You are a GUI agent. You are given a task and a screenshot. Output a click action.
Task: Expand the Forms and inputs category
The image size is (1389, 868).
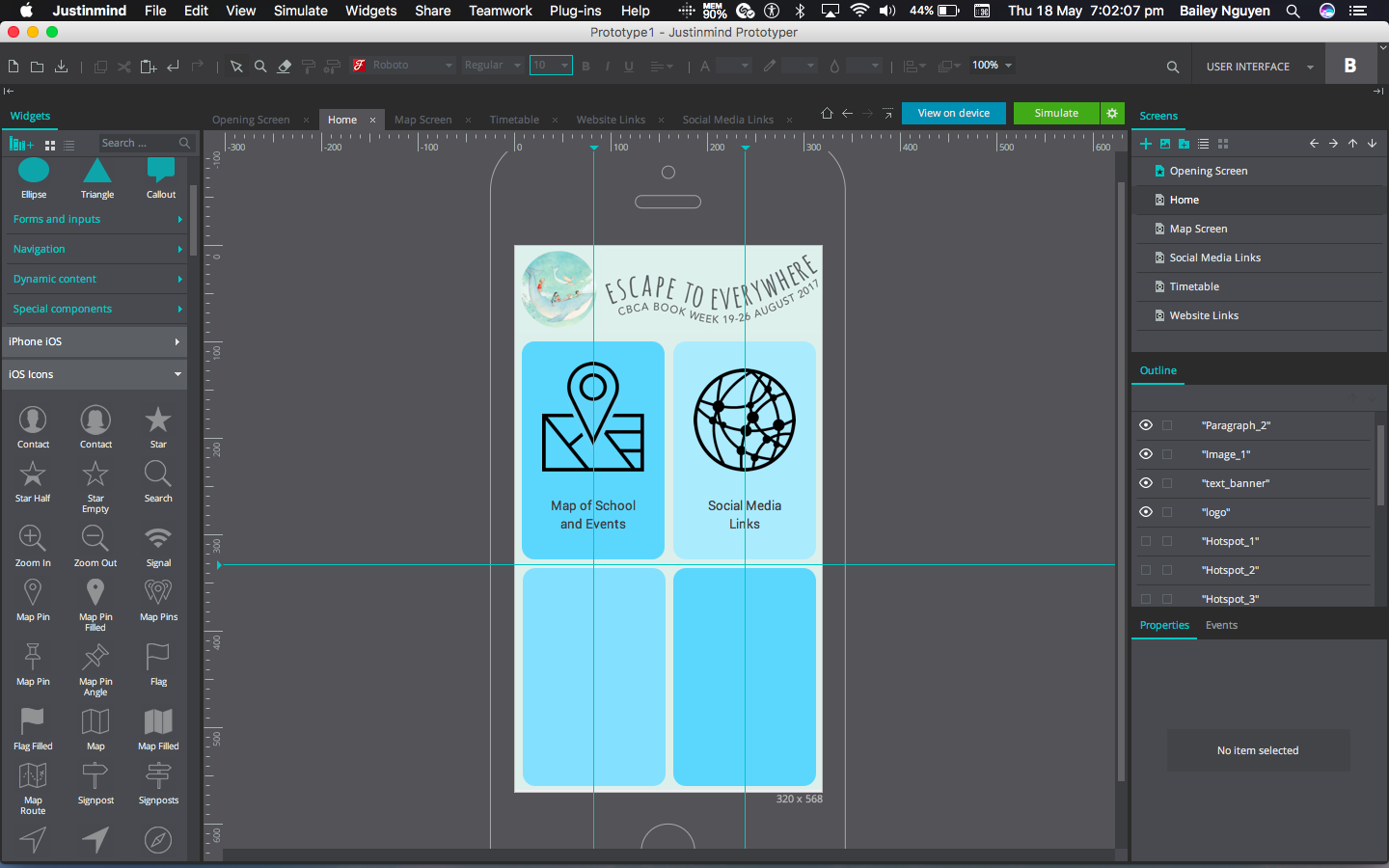95,220
